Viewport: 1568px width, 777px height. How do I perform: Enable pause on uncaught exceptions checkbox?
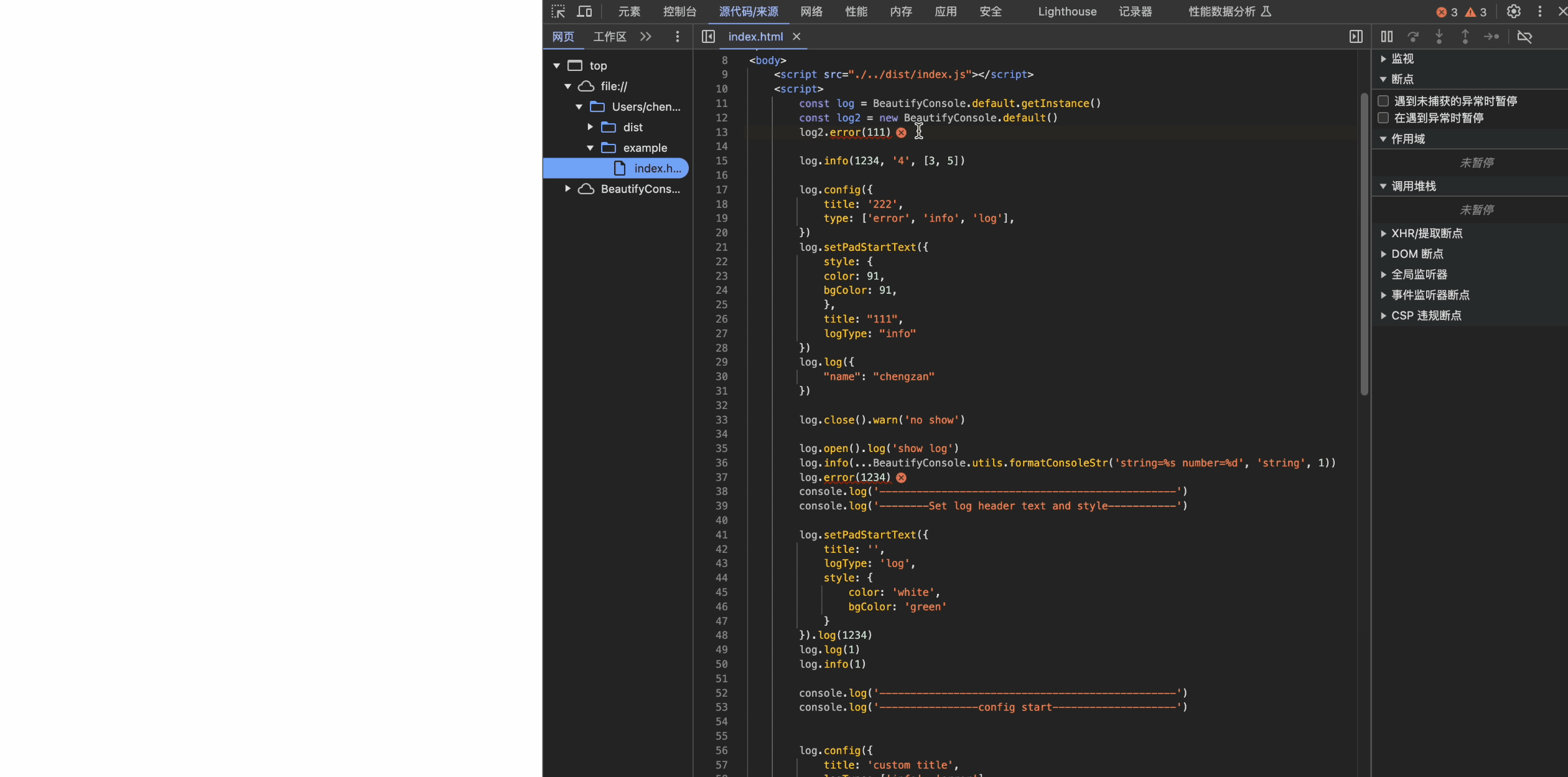(1383, 101)
